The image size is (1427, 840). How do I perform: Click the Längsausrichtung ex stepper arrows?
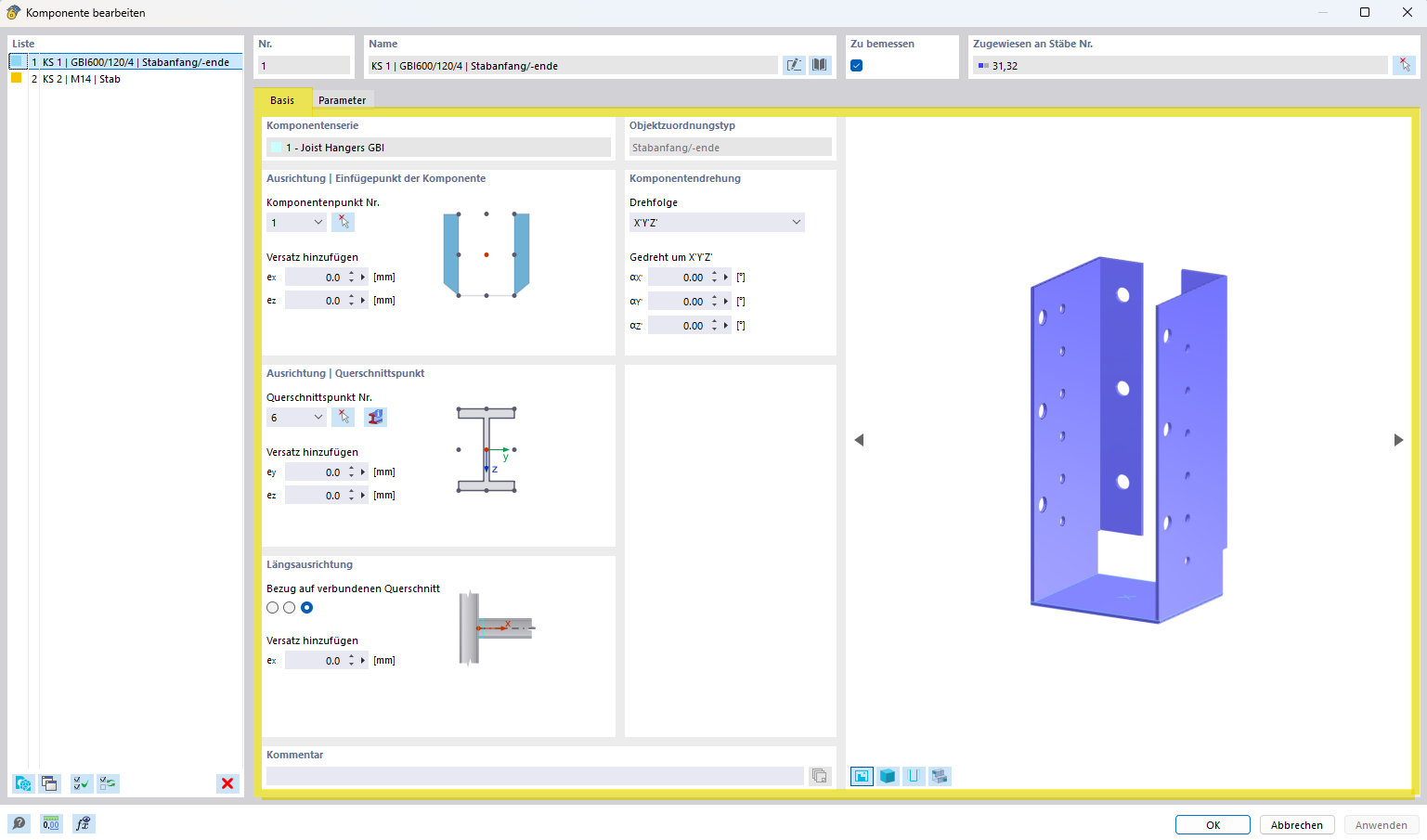click(x=351, y=660)
